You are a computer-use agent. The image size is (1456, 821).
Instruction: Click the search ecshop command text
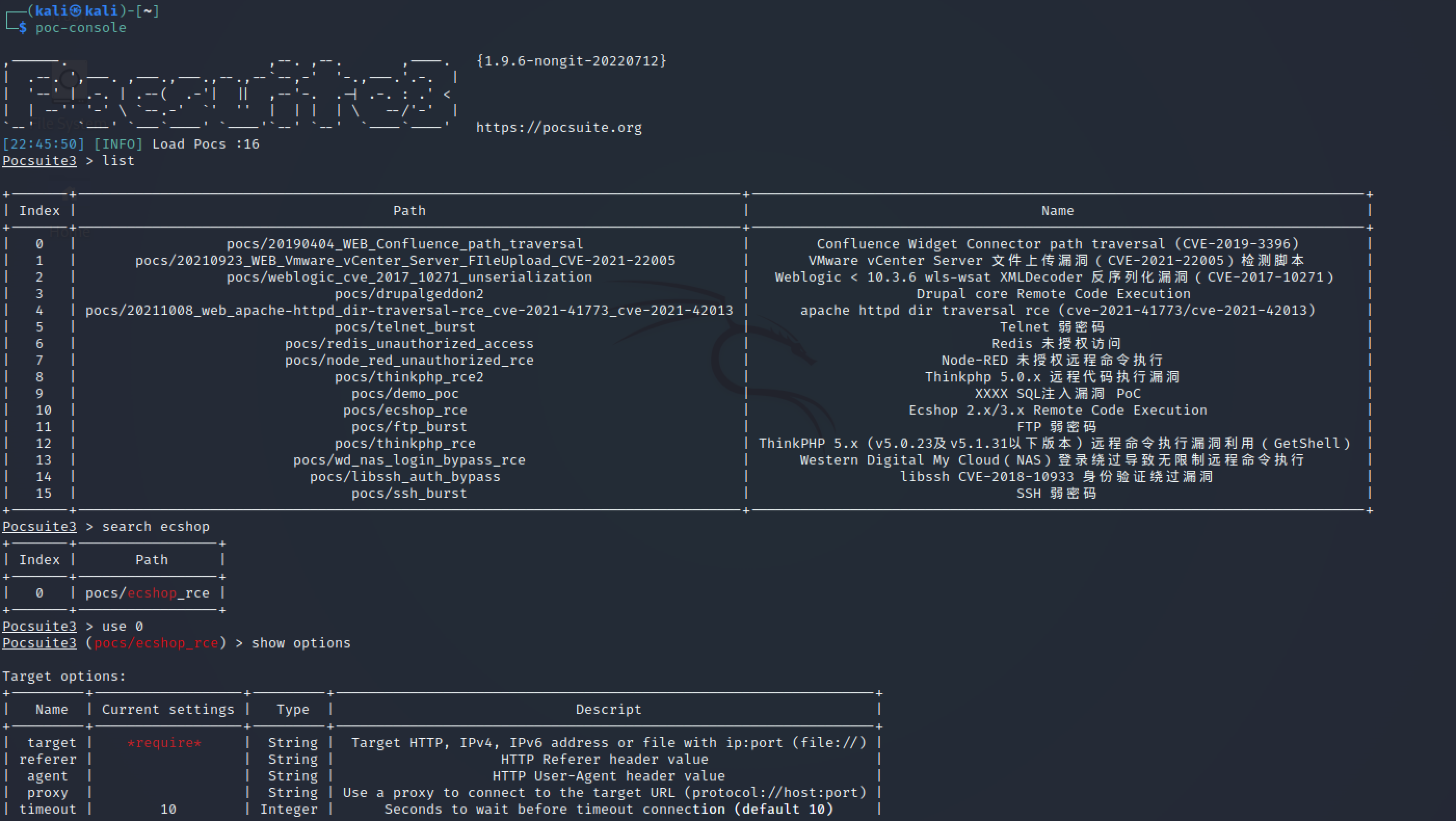click(x=155, y=526)
